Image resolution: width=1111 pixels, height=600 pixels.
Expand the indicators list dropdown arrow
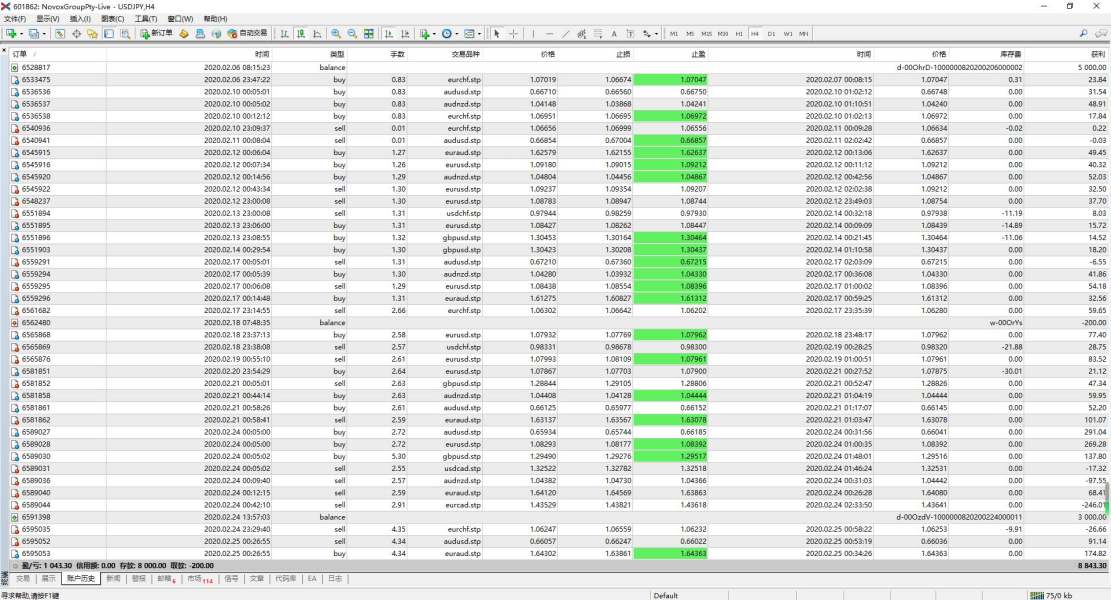[x=434, y=34]
